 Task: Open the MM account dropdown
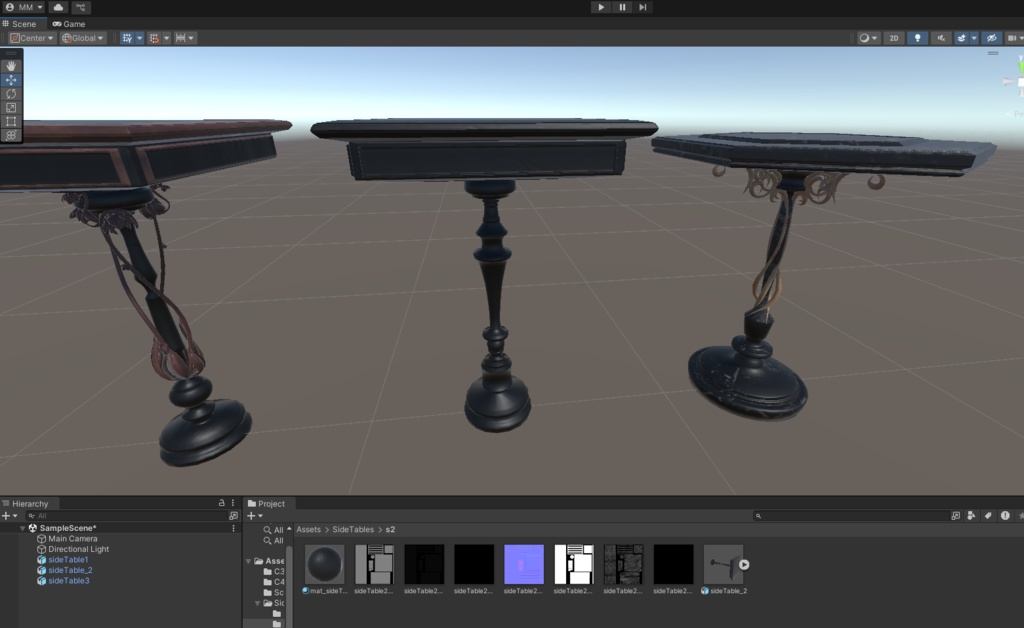tap(24, 7)
